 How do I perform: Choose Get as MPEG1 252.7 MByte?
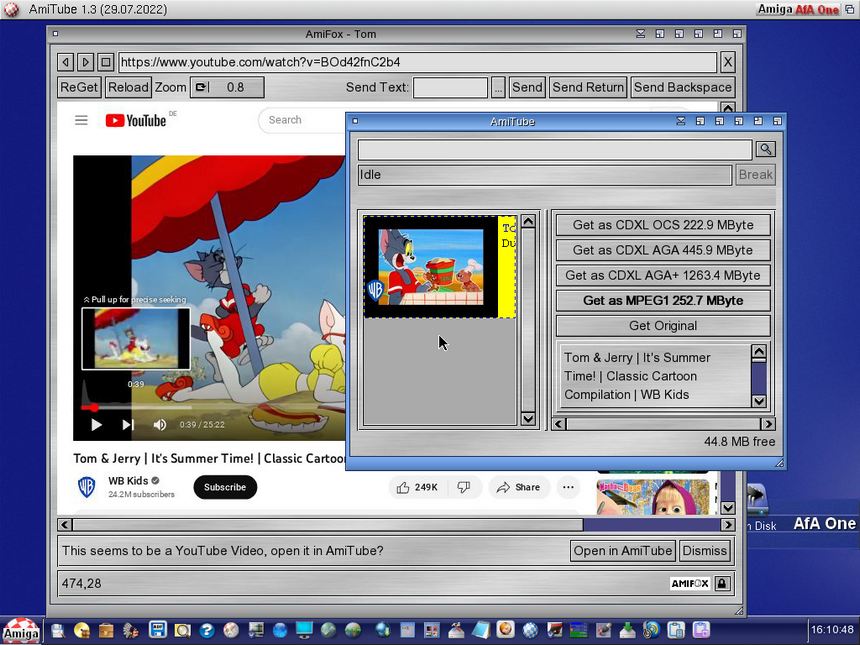tap(663, 300)
